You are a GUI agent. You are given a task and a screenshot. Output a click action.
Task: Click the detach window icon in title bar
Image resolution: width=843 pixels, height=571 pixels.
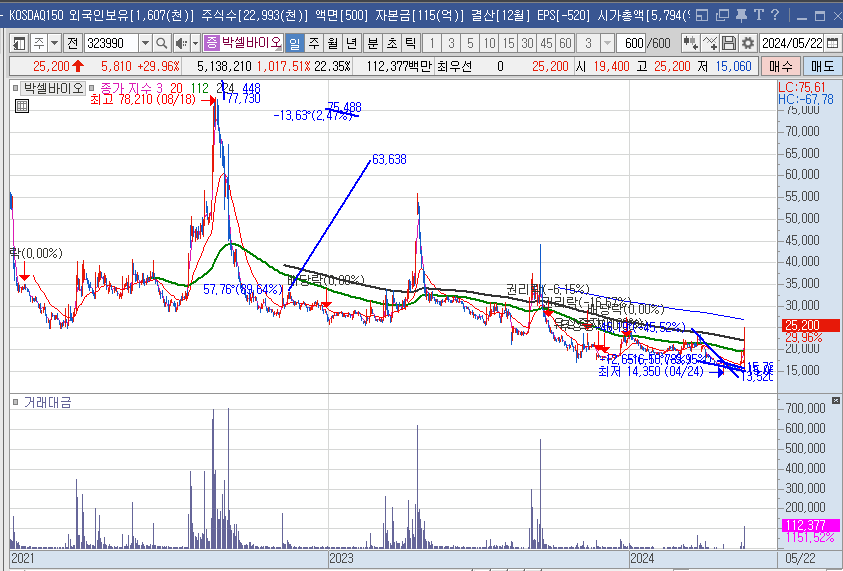(x=723, y=16)
